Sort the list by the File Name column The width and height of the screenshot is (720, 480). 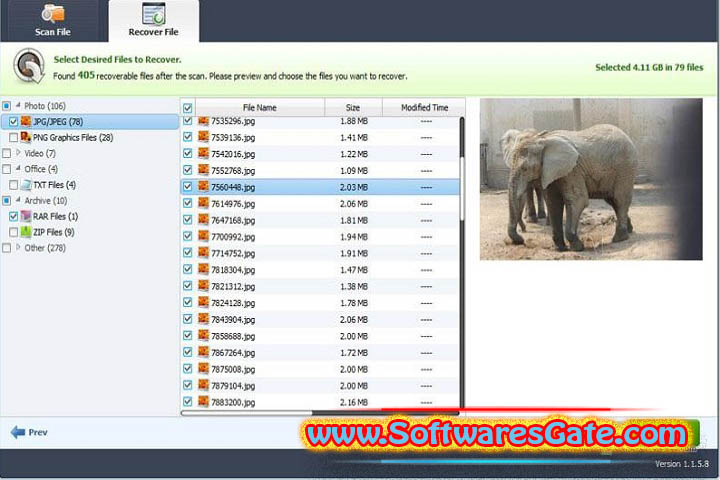(260, 107)
